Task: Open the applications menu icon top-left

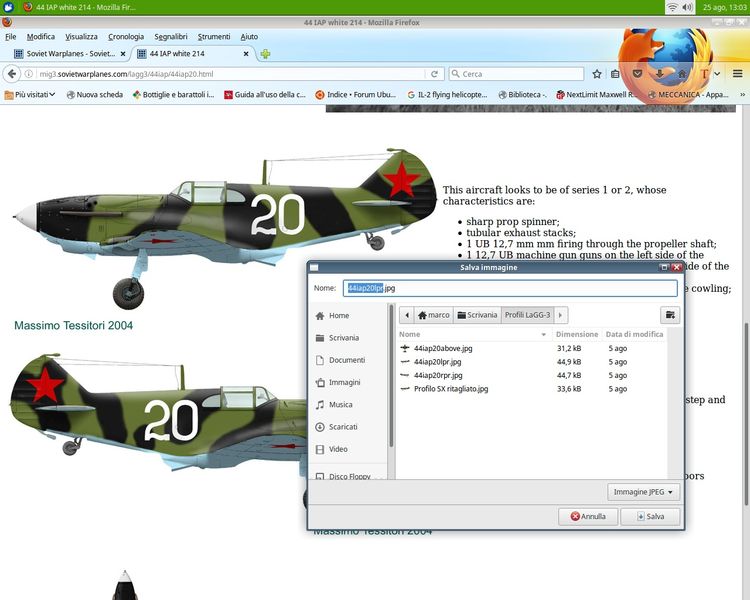Action: (8, 7)
